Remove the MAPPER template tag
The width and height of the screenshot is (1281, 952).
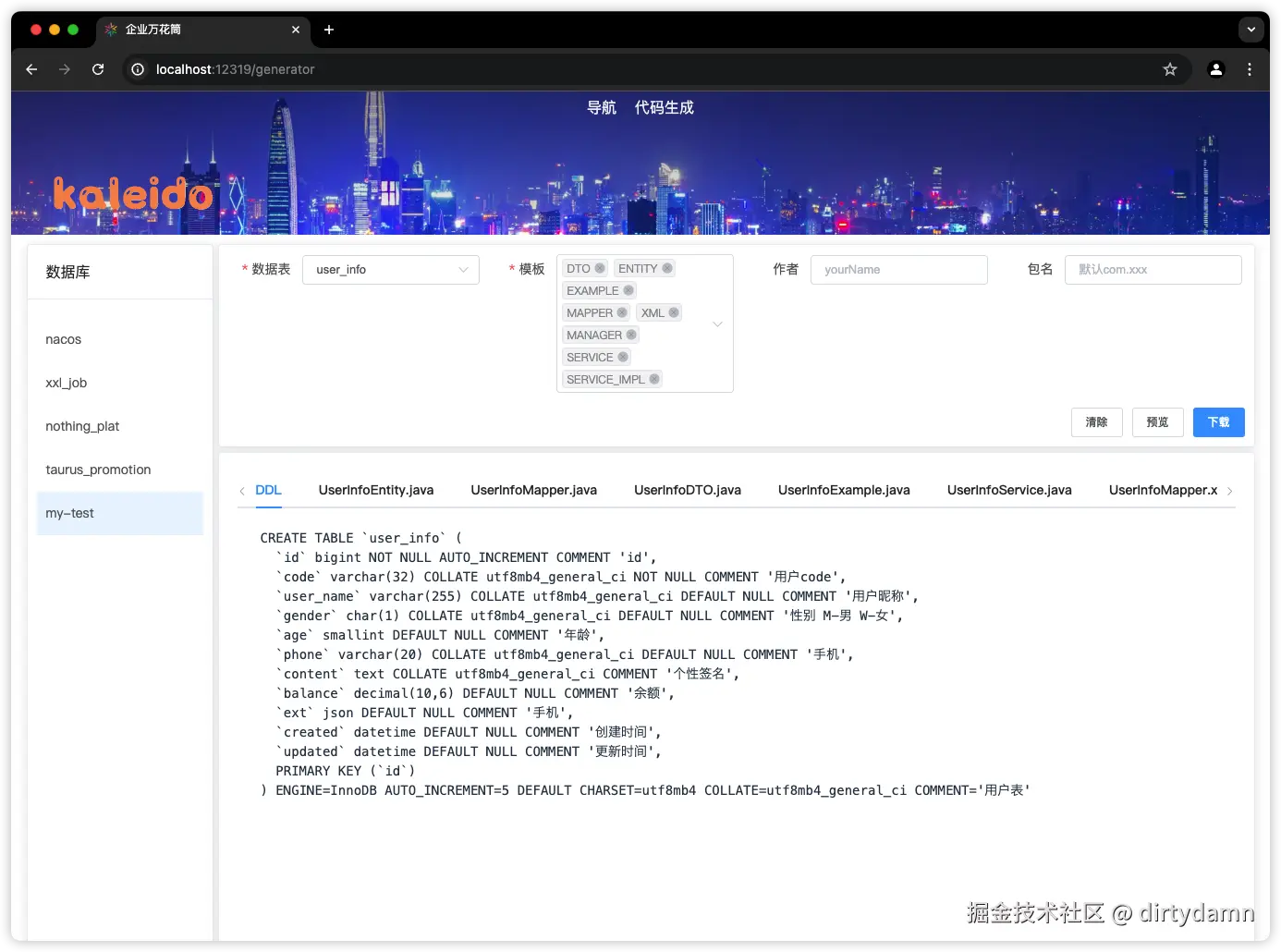coord(622,312)
